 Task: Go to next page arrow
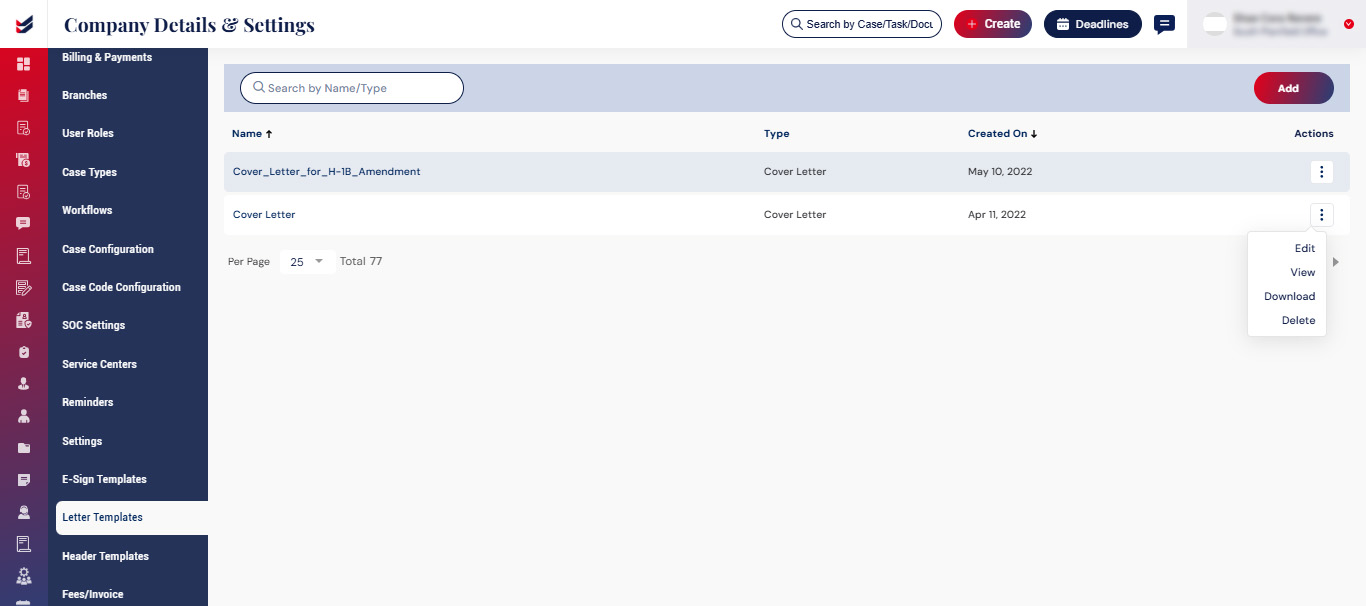coord(1335,261)
